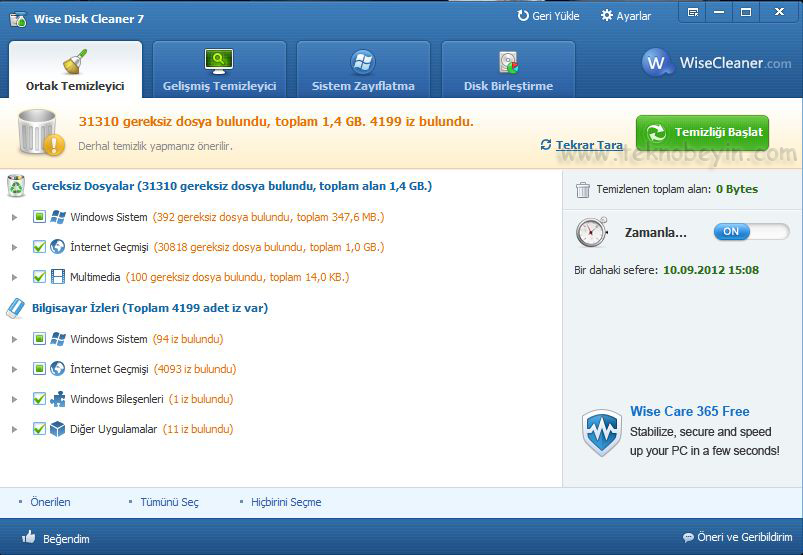Click the Geri Yükle label
The height and width of the screenshot is (555, 803).
point(556,16)
